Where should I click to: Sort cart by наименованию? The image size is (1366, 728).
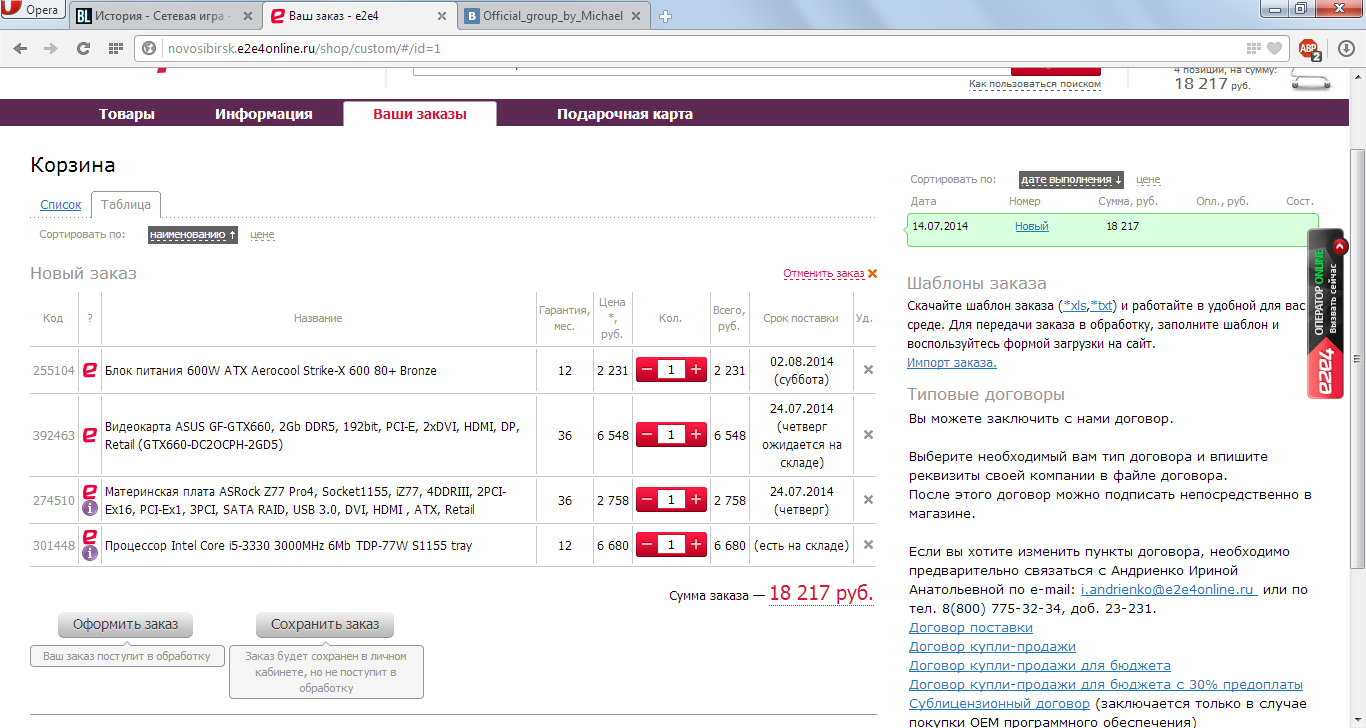pos(193,235)
